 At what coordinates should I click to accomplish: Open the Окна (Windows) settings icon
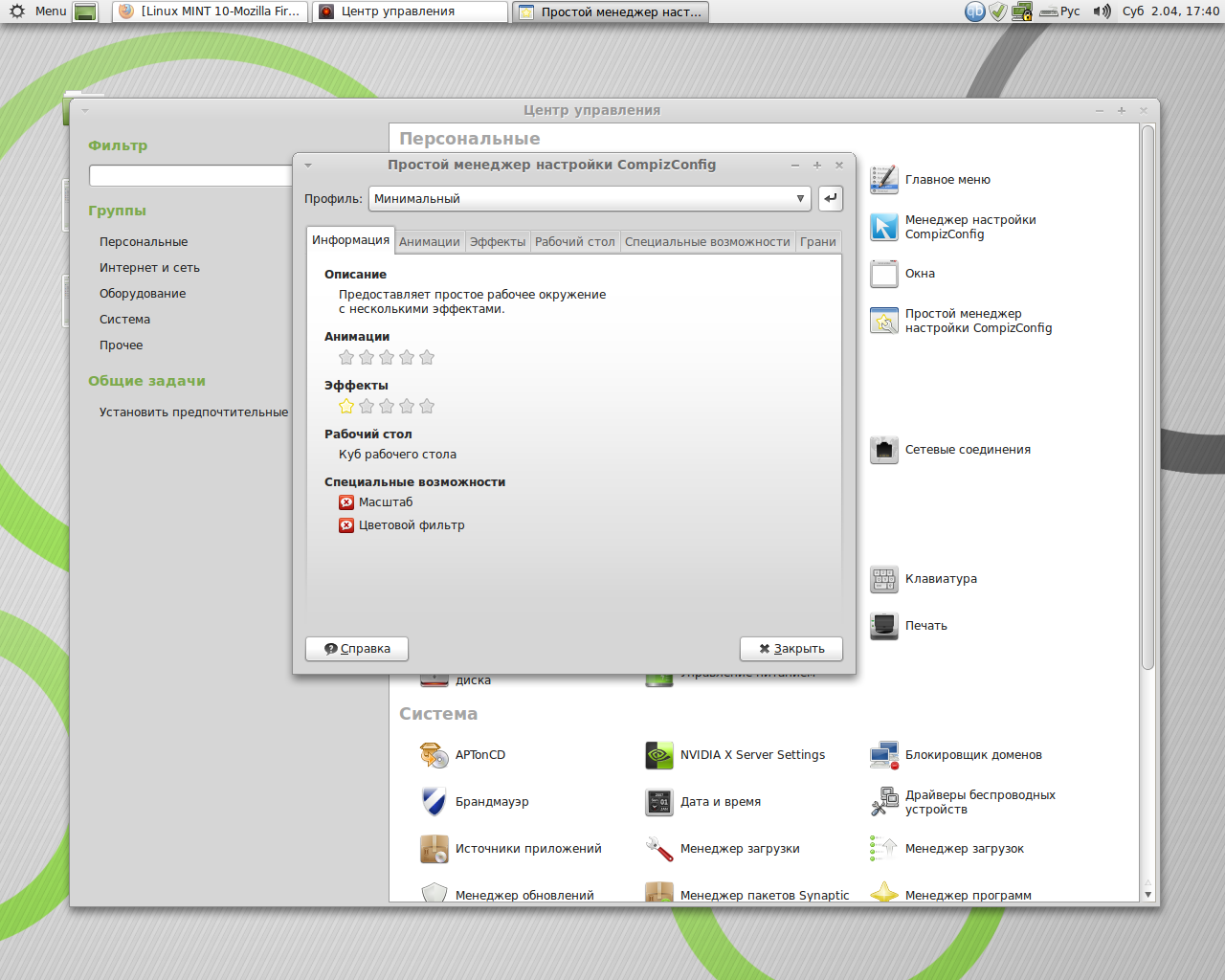tap(883, 274)
